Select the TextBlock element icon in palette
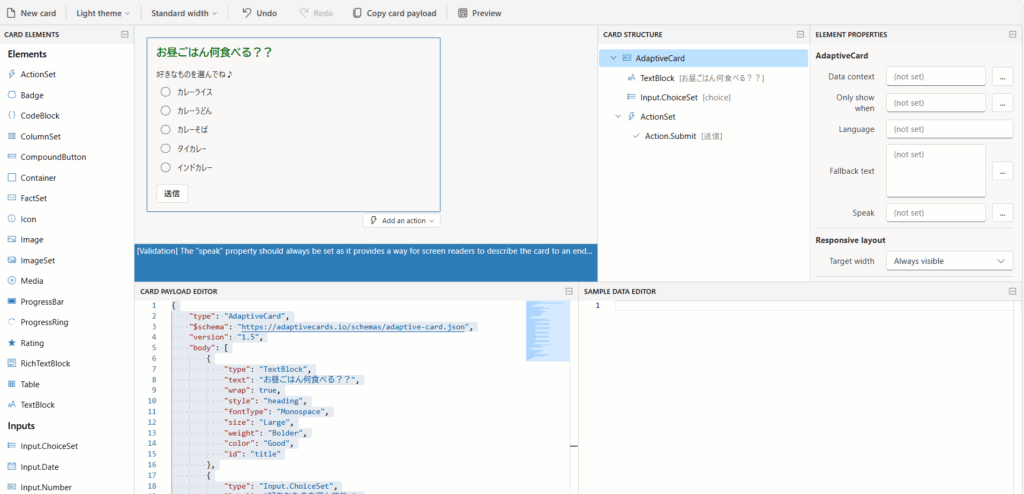Image resolution: width=1024 pixels, height=494 pixels. point(12,404)
